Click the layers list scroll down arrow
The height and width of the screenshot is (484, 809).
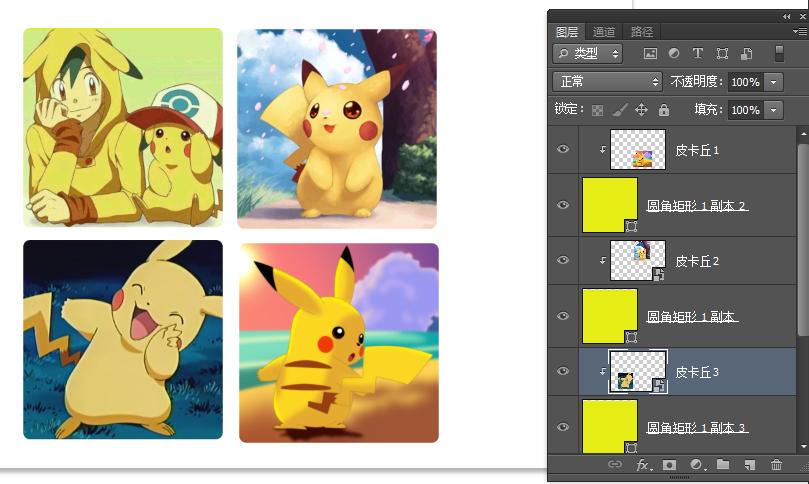pos(802,447)
